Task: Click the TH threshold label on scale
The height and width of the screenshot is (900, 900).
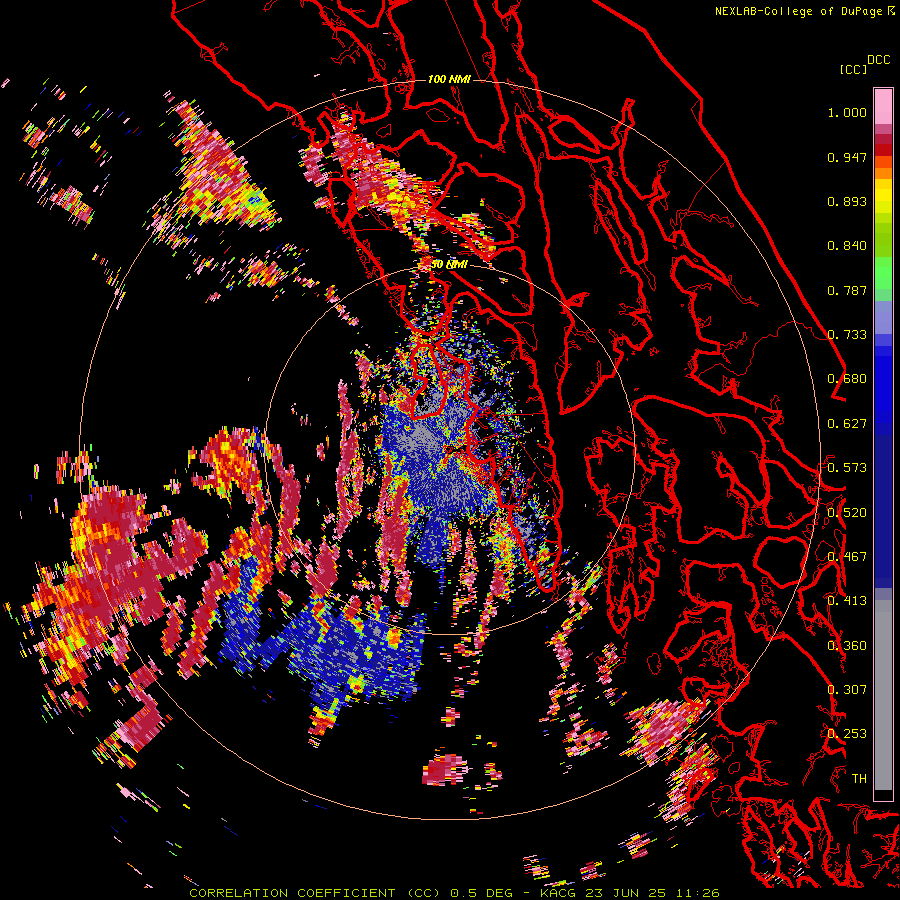Action: 859,779
